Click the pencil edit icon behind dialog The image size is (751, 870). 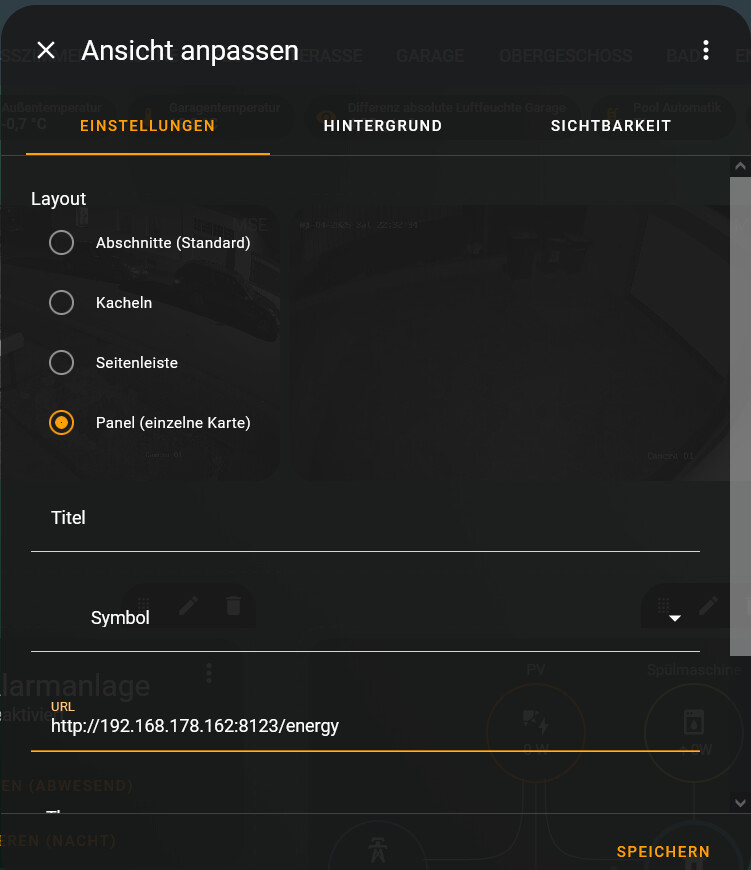click(x=188, y=605)
